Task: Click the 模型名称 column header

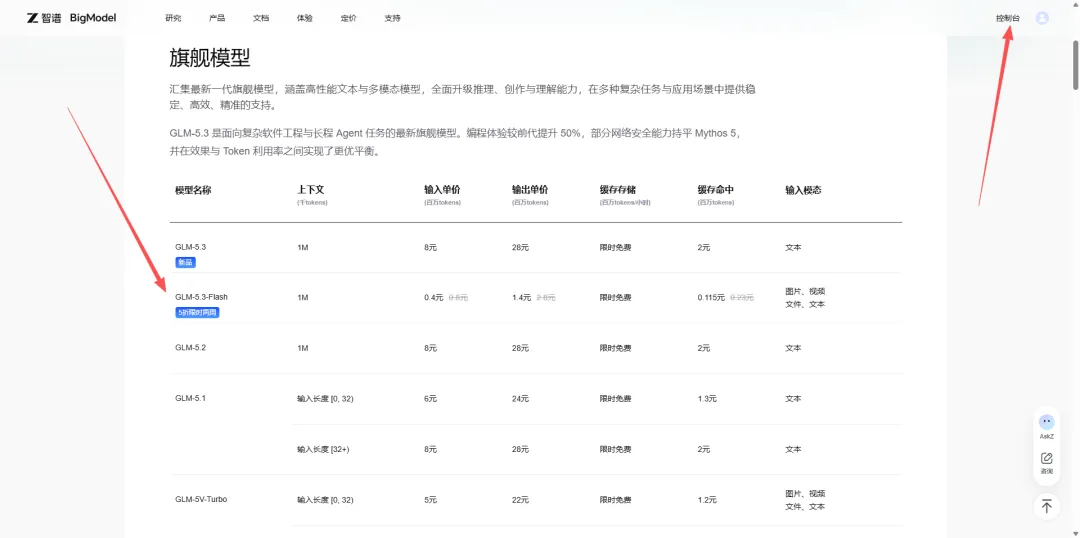Action: 193,190
